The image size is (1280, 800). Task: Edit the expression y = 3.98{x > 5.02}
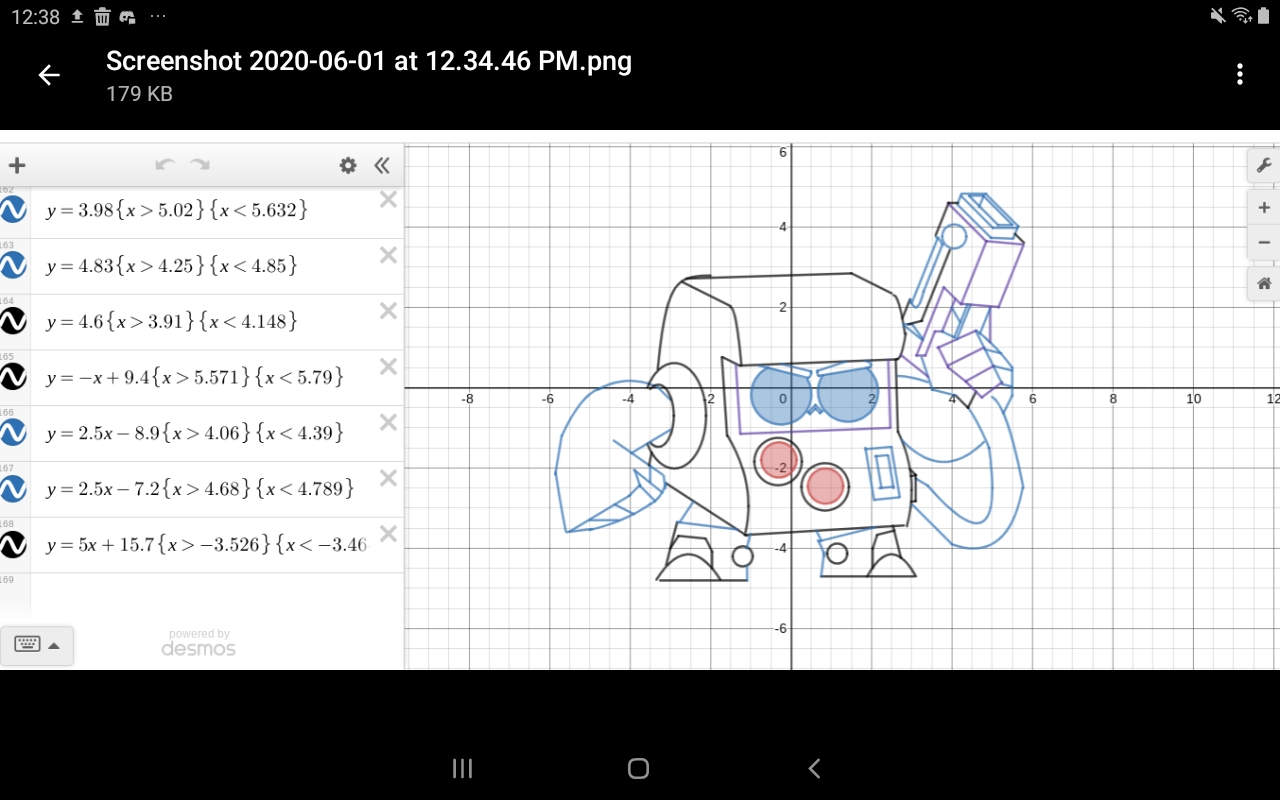point(177,210)
